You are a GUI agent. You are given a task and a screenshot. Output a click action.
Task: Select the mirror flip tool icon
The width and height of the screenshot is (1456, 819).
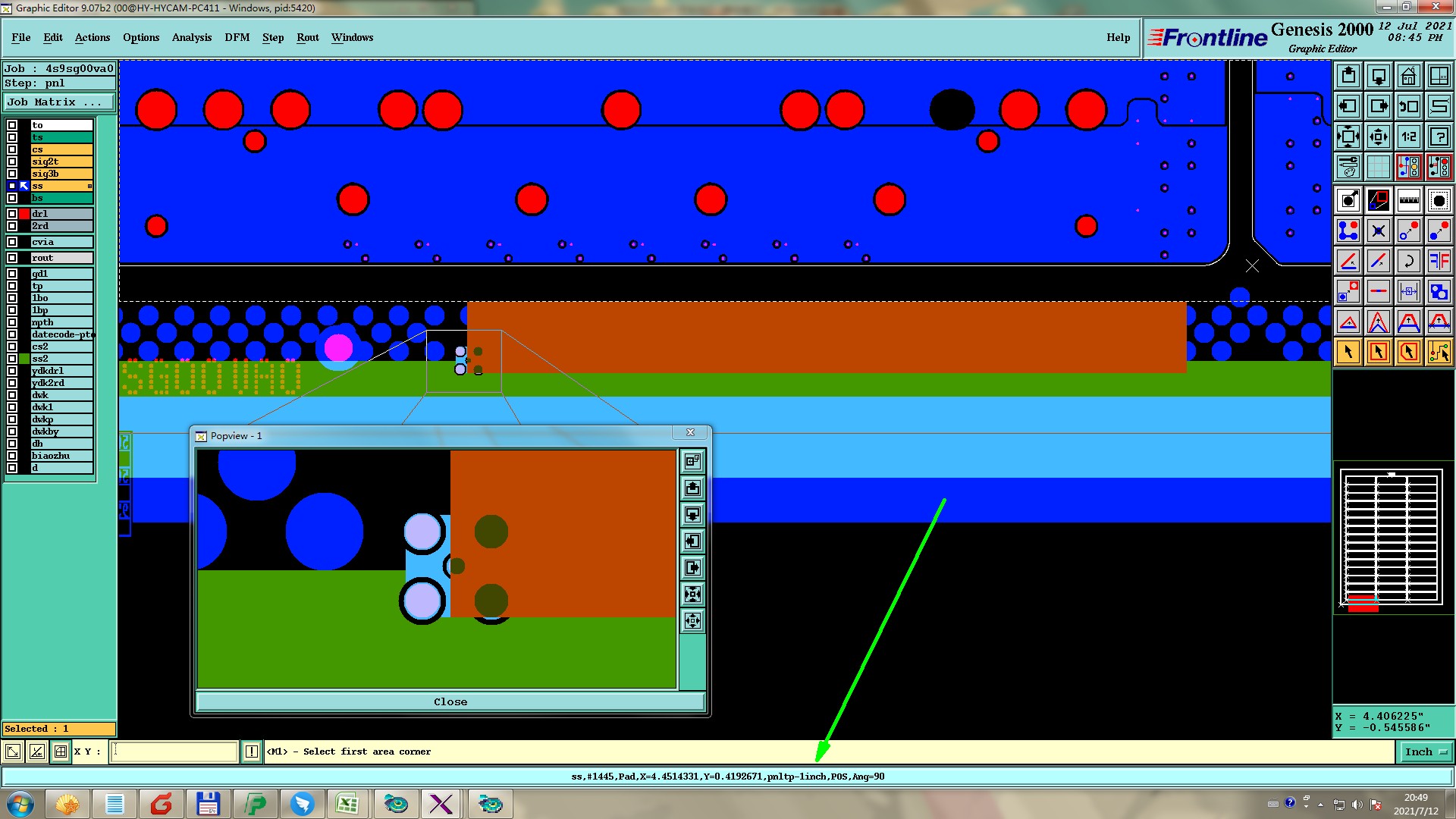click(x=1439, y=261)
